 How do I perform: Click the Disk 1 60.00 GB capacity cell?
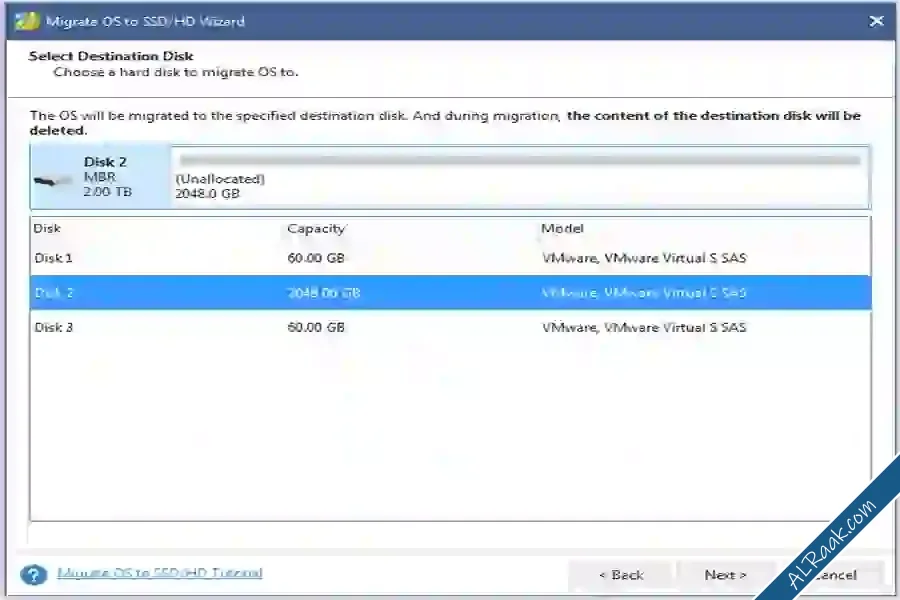[316, 258]
